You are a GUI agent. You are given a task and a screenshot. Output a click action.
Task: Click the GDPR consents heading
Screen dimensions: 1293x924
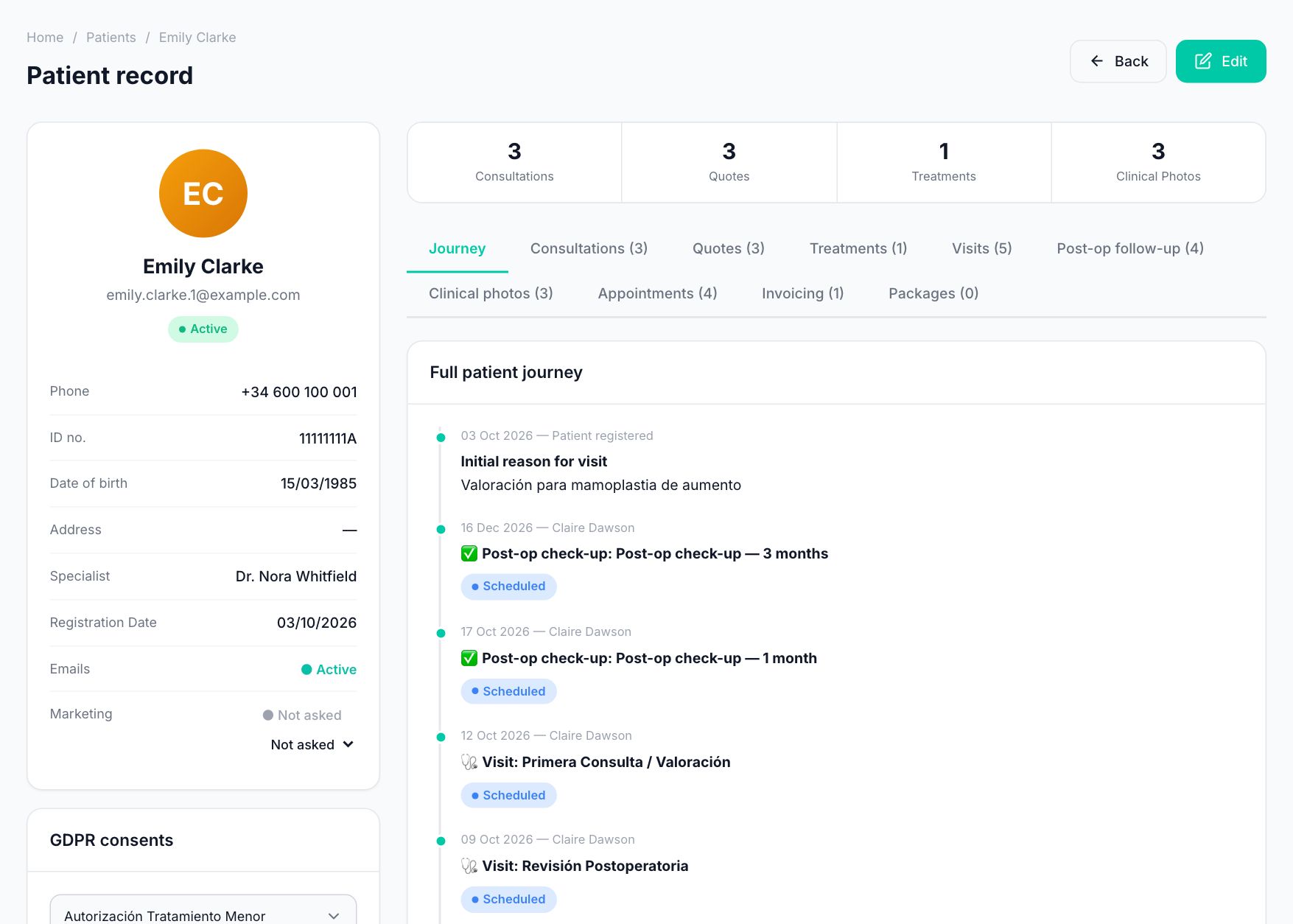point(111,840)
